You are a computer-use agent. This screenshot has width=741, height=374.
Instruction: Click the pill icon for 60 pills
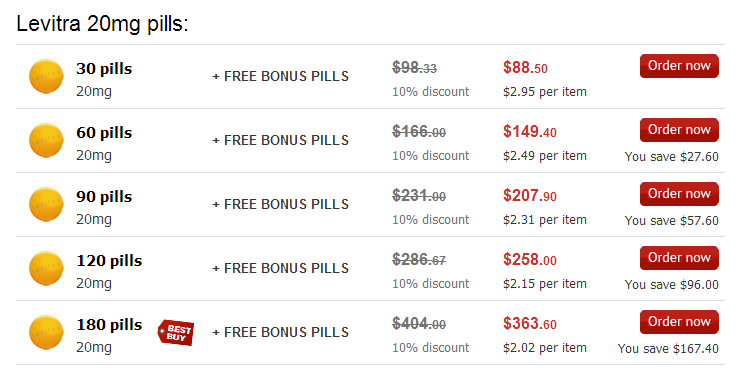coord(46,140)
